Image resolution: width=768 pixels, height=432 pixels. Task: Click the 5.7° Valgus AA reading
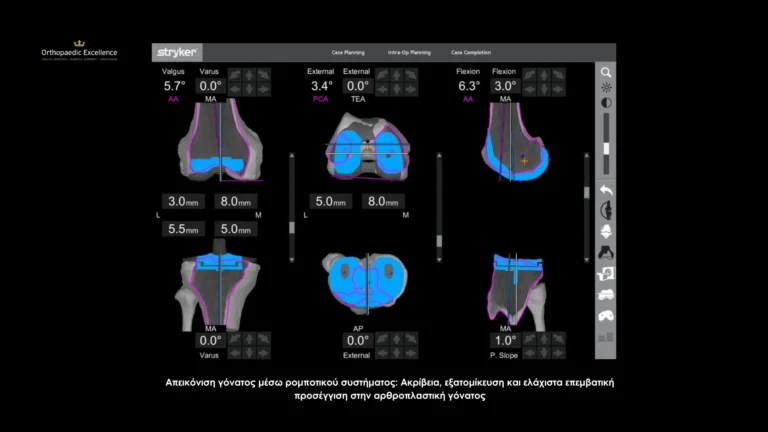coord(174,86)
